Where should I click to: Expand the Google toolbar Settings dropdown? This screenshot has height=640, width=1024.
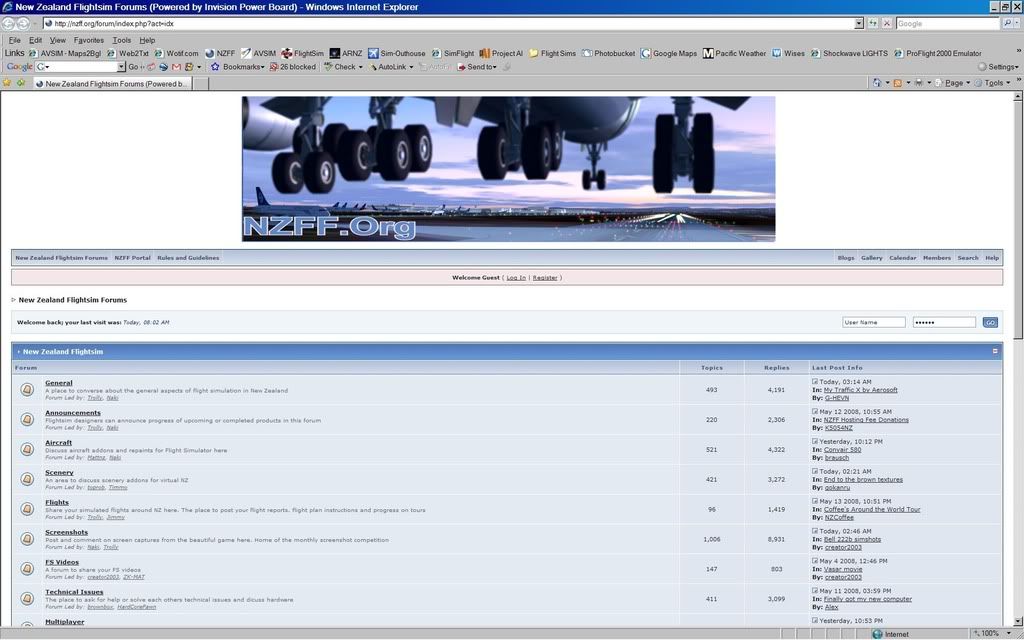point(997,67)
